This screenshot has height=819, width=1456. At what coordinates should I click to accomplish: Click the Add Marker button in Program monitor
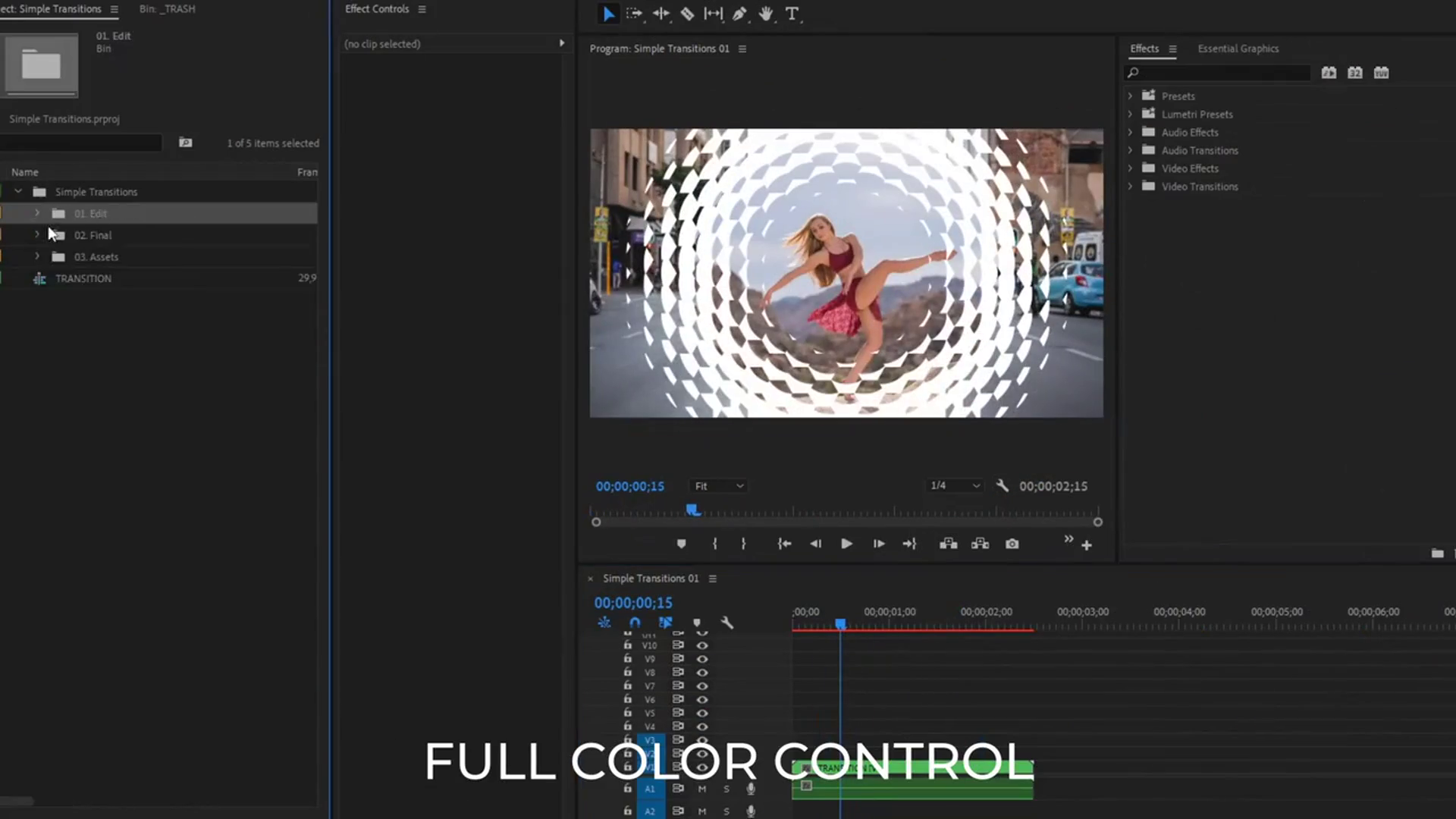681,544
